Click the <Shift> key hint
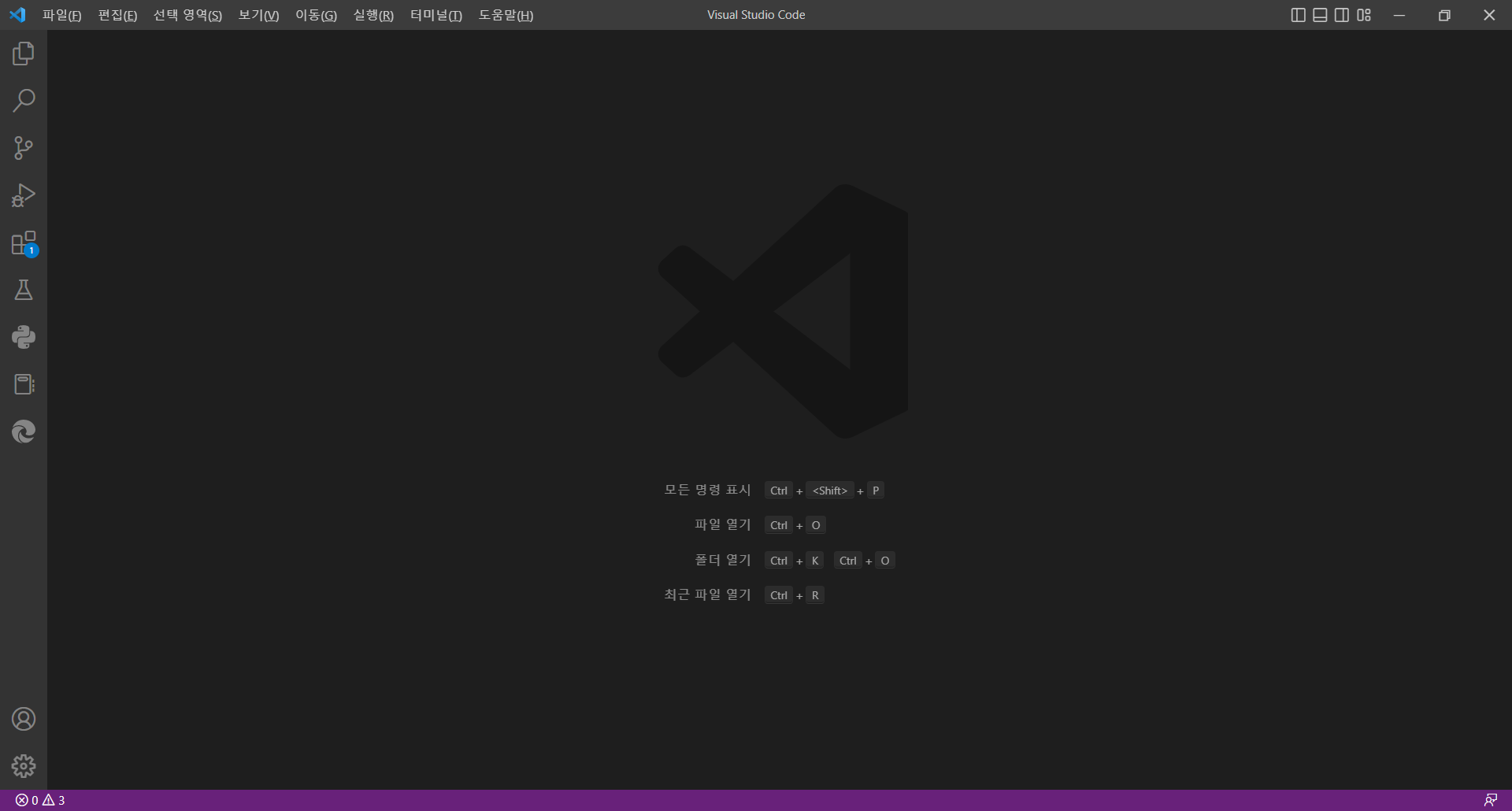This screenshot has width=1512, height=811. [x=830, y=491]
